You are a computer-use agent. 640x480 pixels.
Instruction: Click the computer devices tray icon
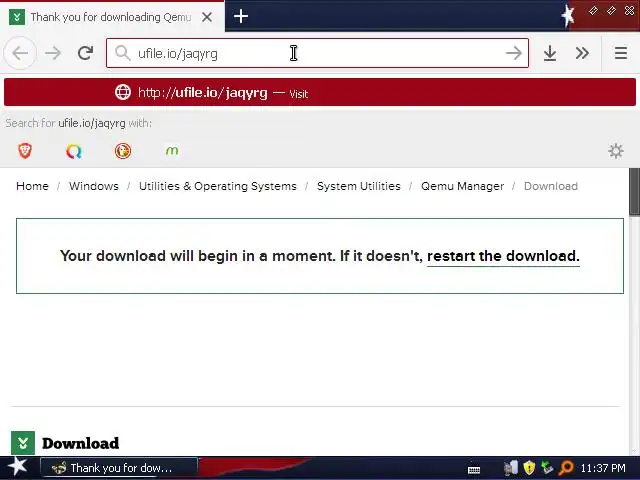[x=511, y=468]
